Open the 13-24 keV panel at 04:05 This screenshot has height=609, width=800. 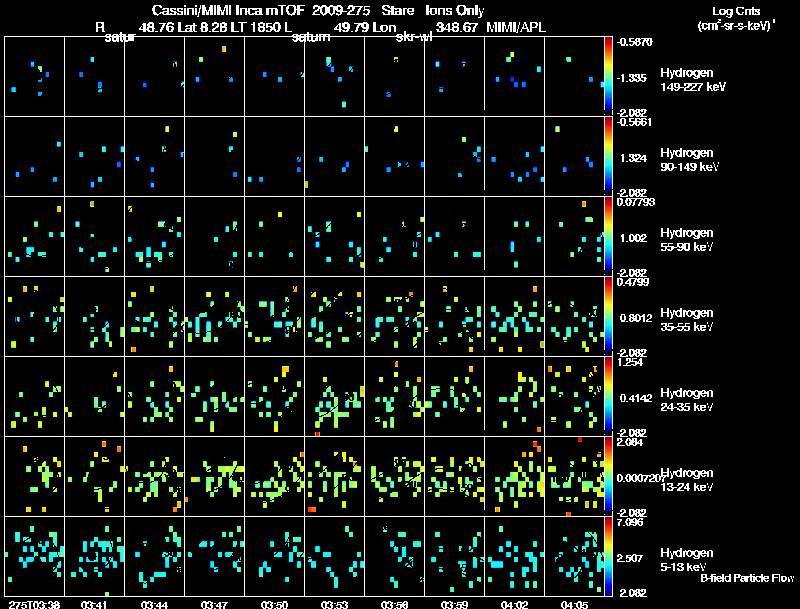pos(574,476)
